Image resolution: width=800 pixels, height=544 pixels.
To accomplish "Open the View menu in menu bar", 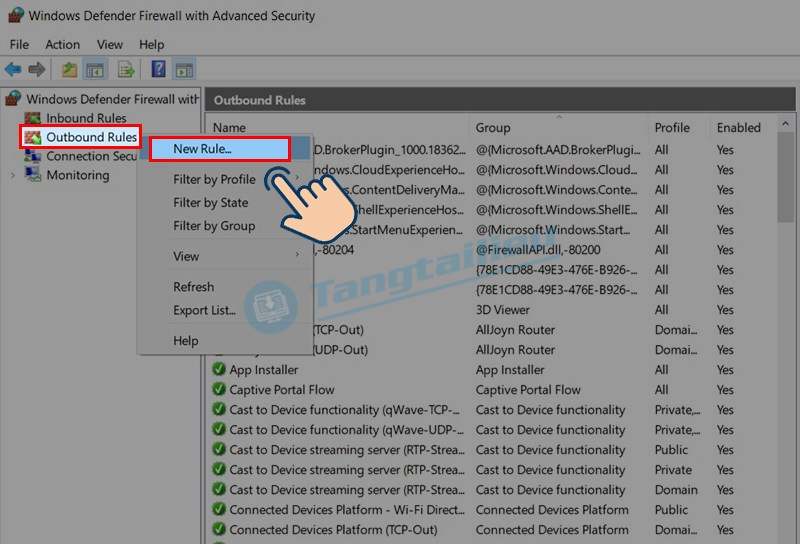I will point(110,45).
